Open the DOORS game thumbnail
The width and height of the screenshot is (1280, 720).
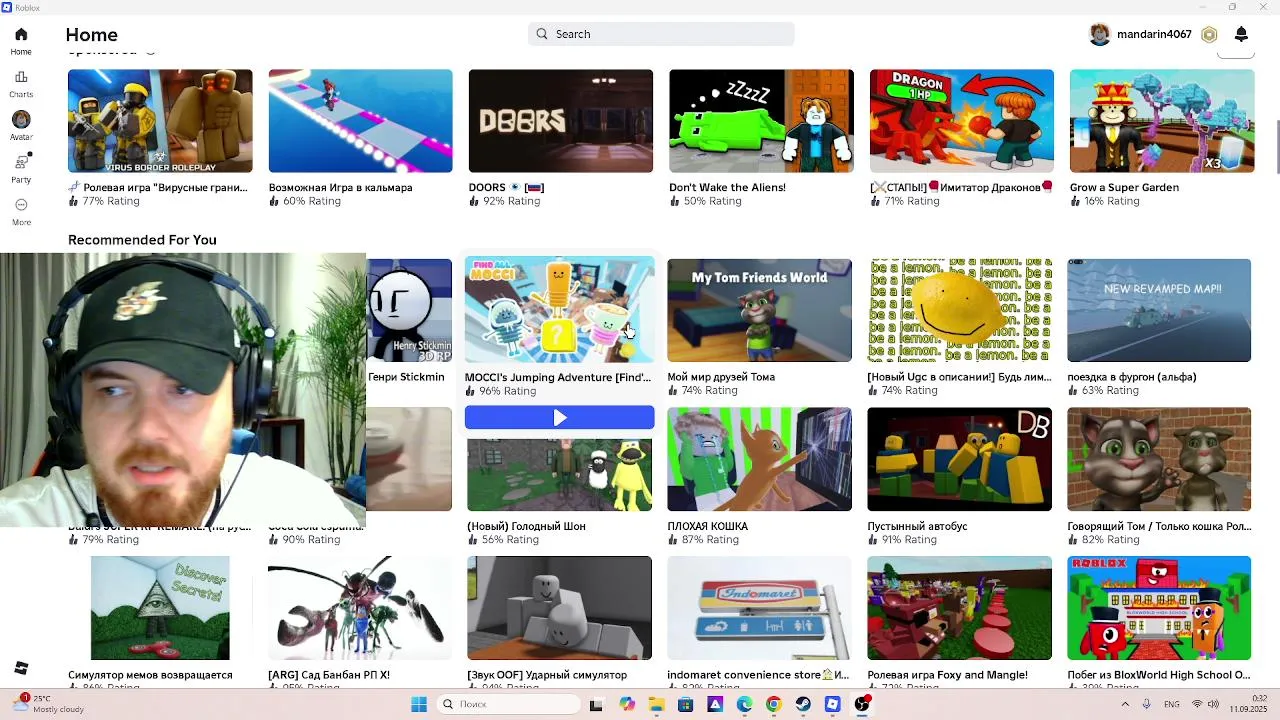pyautogui.click(x=561, y=121)
